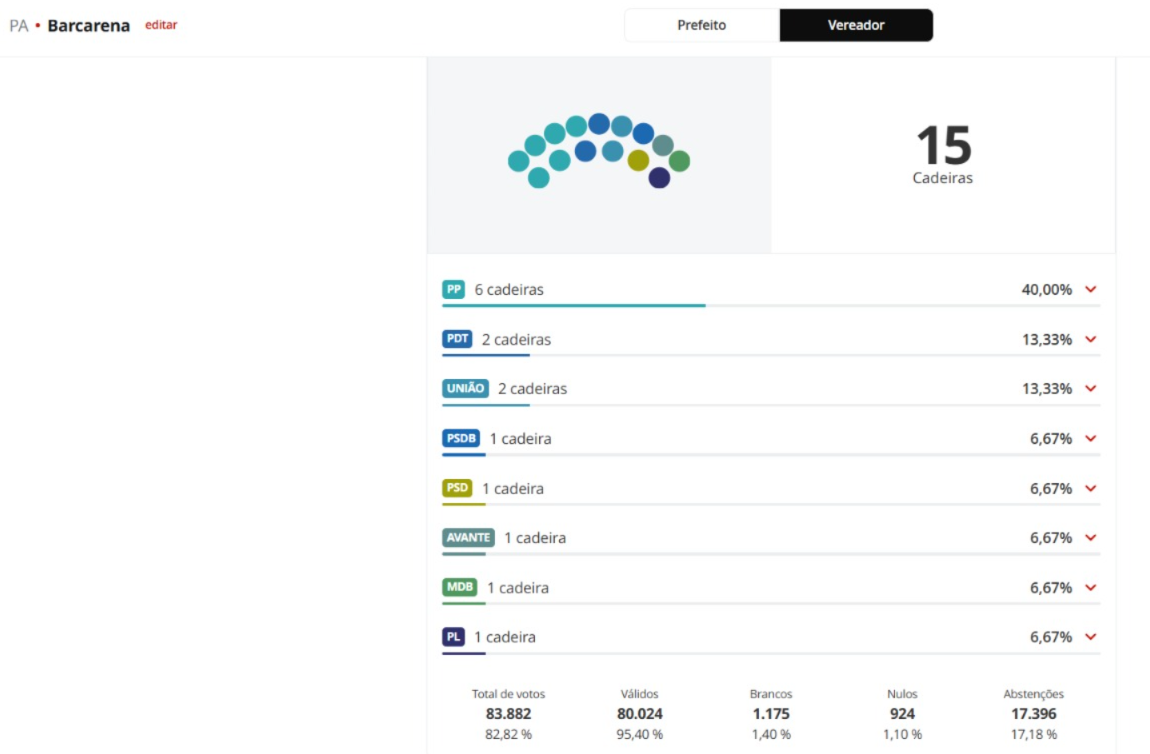Expand the PSDB row chevron

coord(1091,438)
